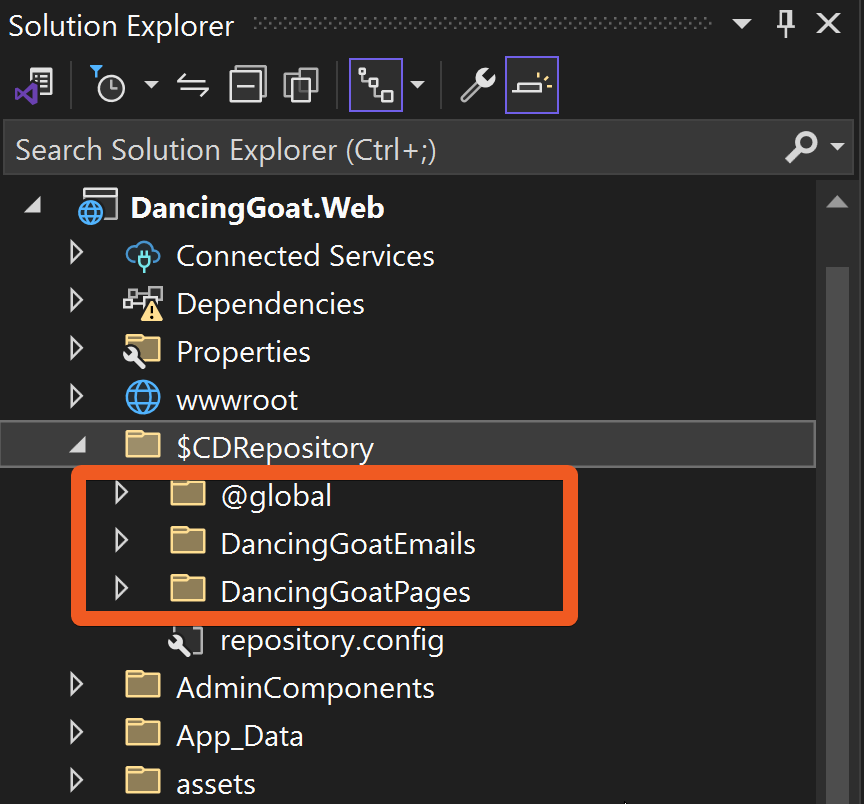Viewport: 864px width, 804px height.
Task: Collapse the $CDRepository folder
Action: [77, 446]
